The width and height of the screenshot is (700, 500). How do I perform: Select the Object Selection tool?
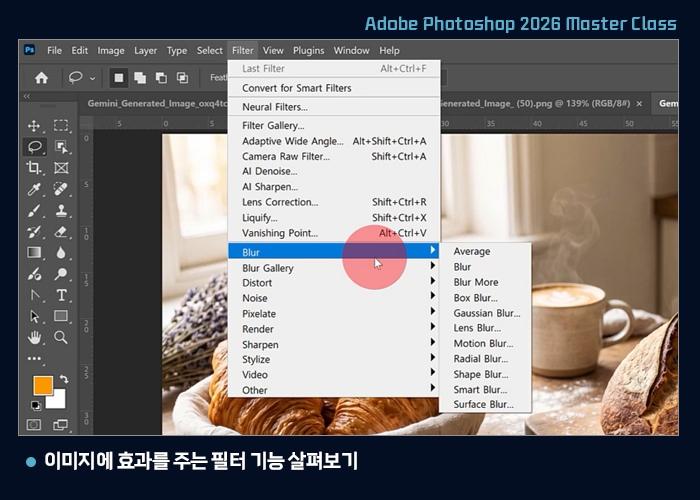point(61,147)
